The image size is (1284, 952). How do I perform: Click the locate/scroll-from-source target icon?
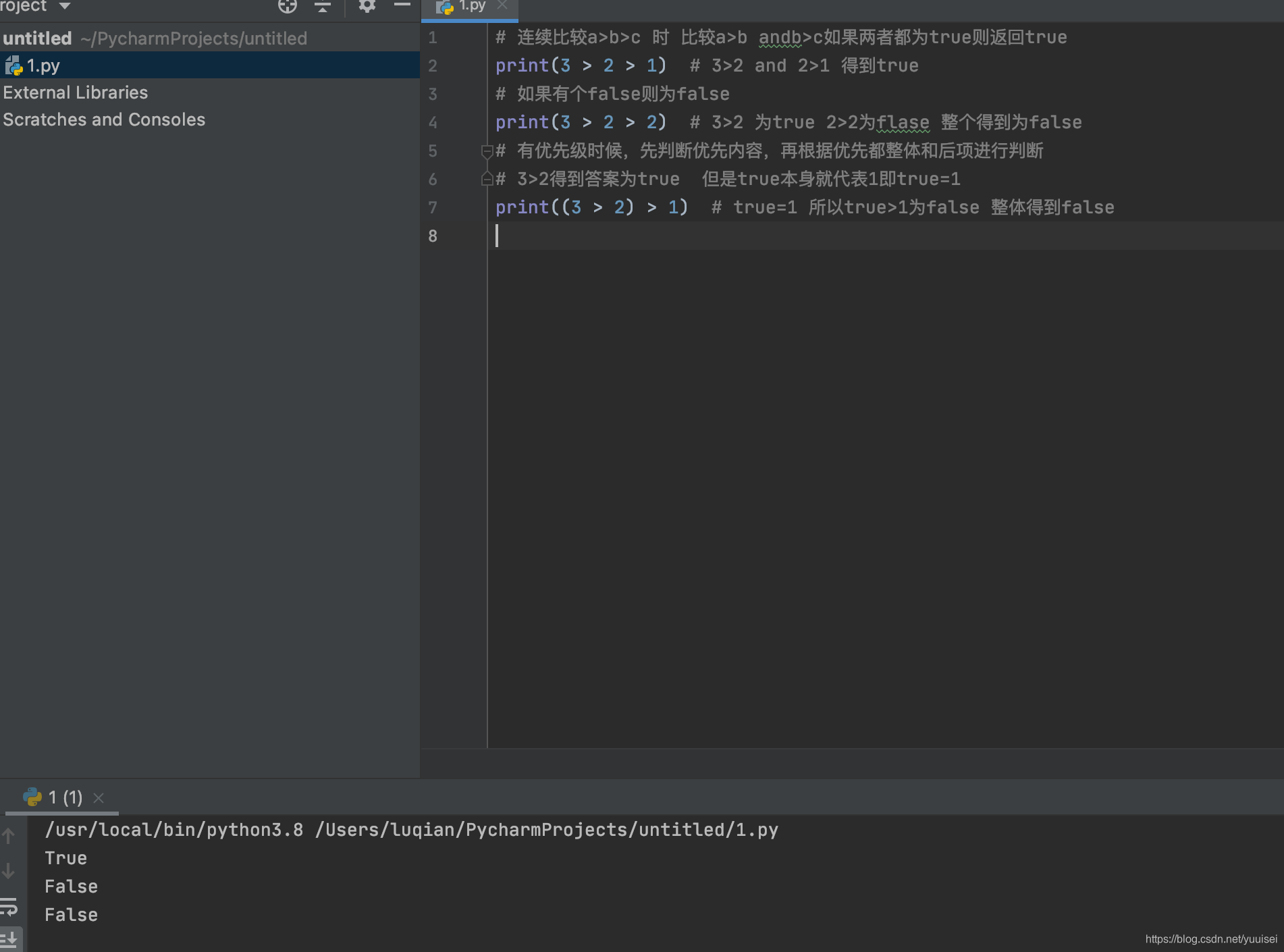(x=288, y=6)
